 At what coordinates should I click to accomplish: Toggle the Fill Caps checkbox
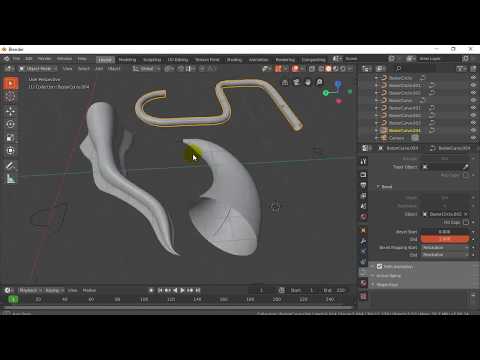coord(466,222)
